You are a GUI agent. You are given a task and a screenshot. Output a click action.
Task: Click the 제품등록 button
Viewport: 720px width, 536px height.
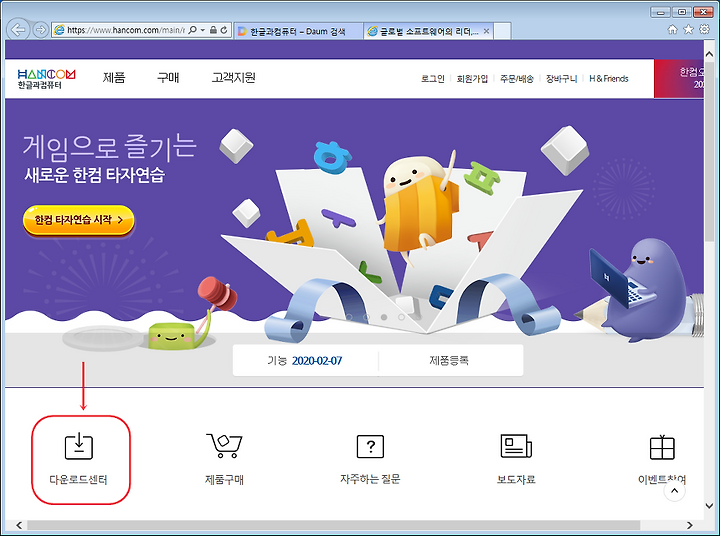tap(449, 361)
